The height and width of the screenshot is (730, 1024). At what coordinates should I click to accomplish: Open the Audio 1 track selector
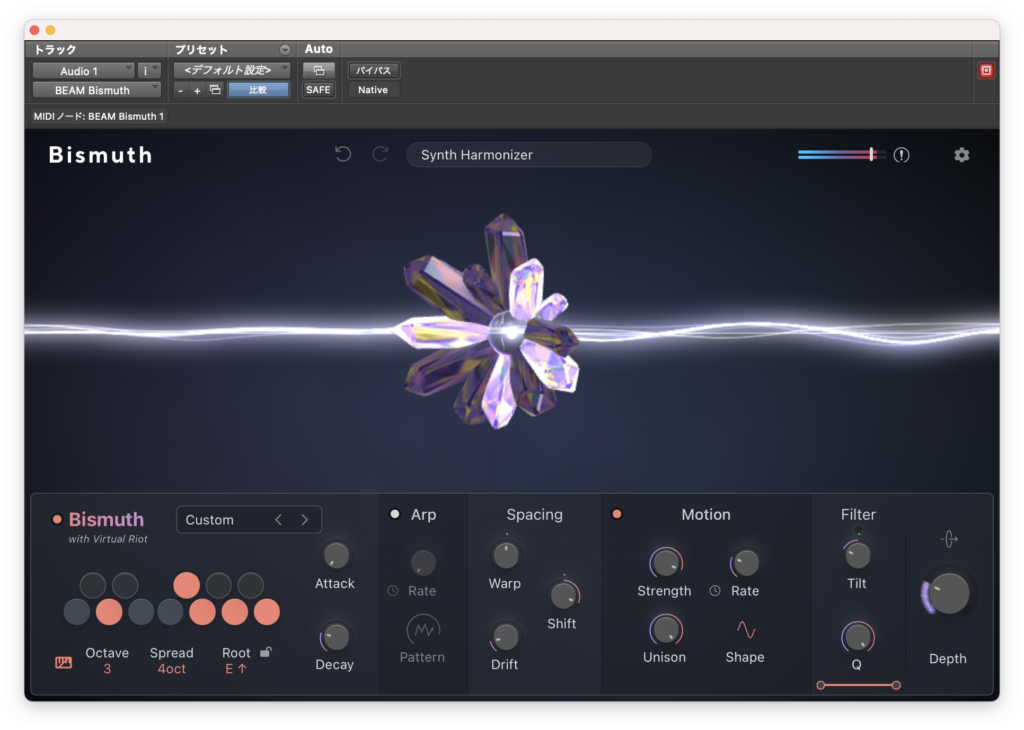pyautogui.click(x=84, y=71)
